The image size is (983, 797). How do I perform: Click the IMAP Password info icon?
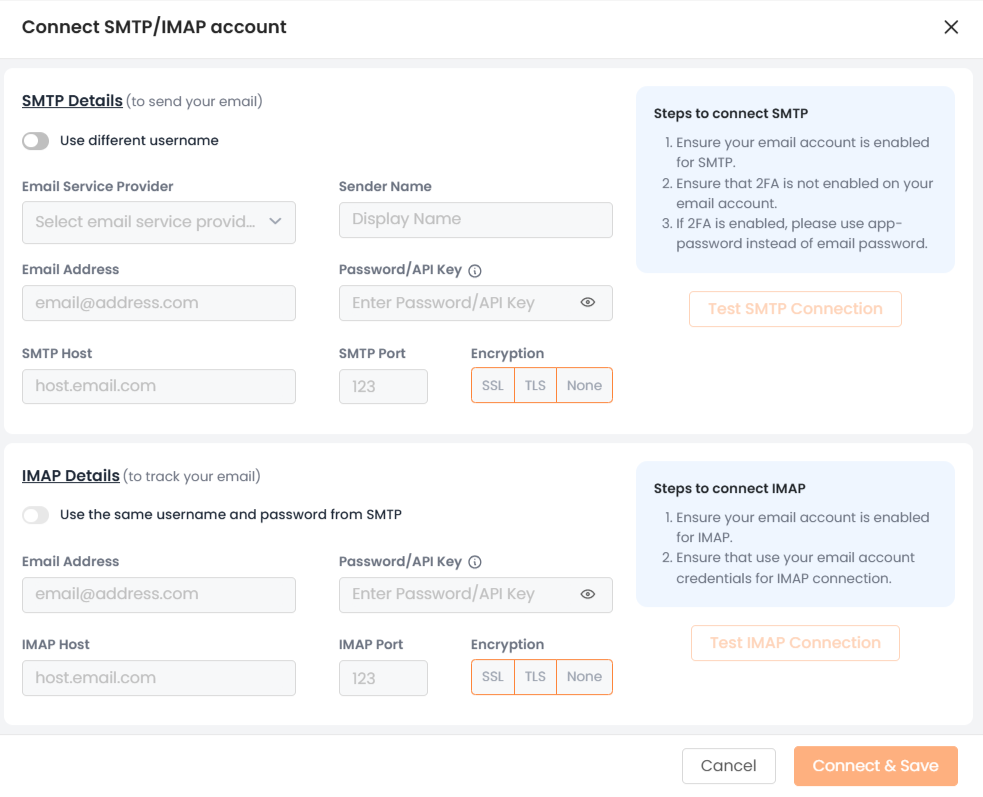pos(475,562)
